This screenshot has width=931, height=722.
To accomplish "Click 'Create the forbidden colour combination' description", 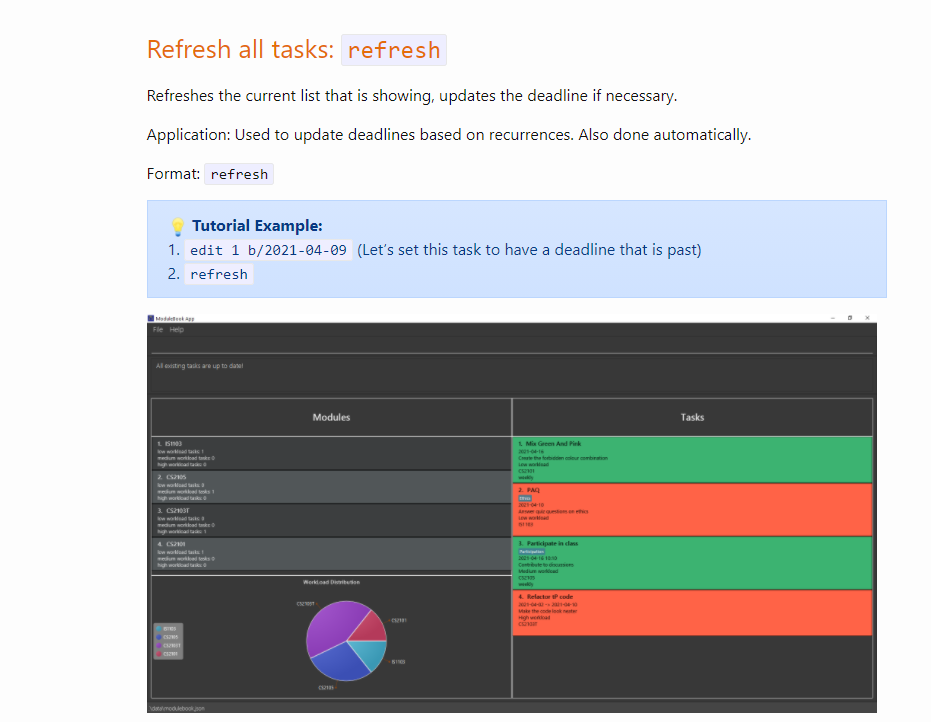I will 563,458.
